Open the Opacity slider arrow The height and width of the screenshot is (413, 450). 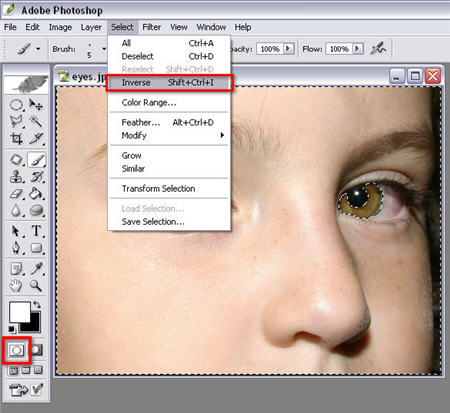click(288, 49)
